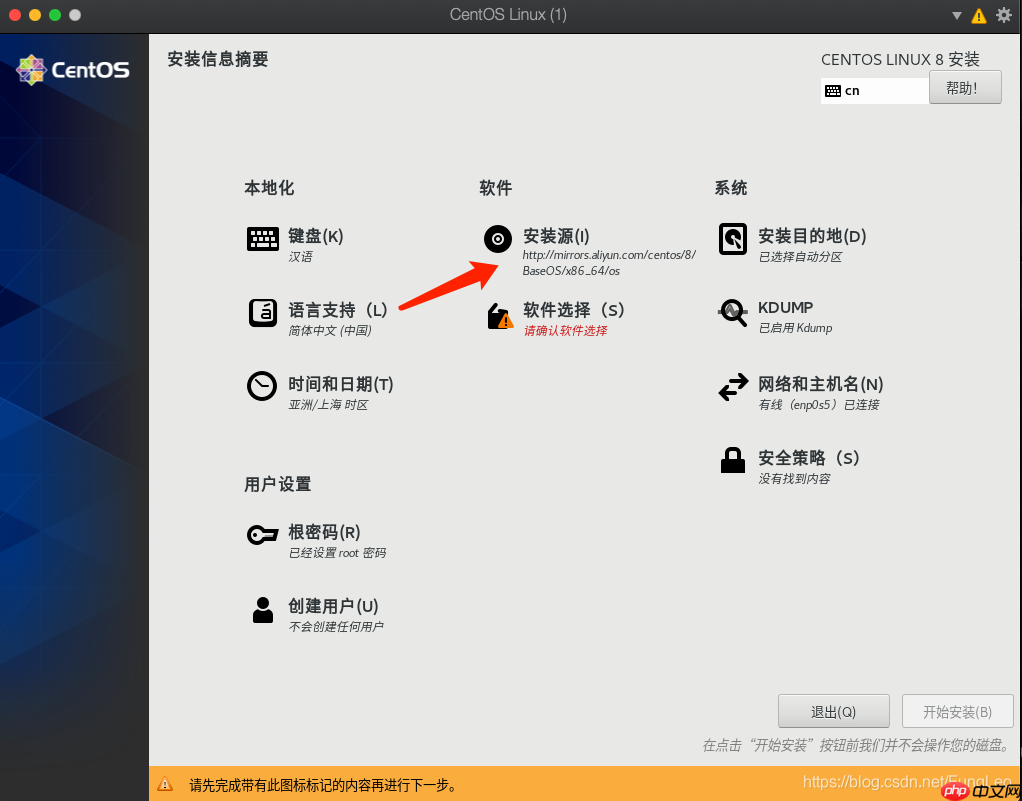The width and height of the screenshot is (1022, 801).
Task: Open 网络和主机名(N) network label
Action: [x=821, y=384]
